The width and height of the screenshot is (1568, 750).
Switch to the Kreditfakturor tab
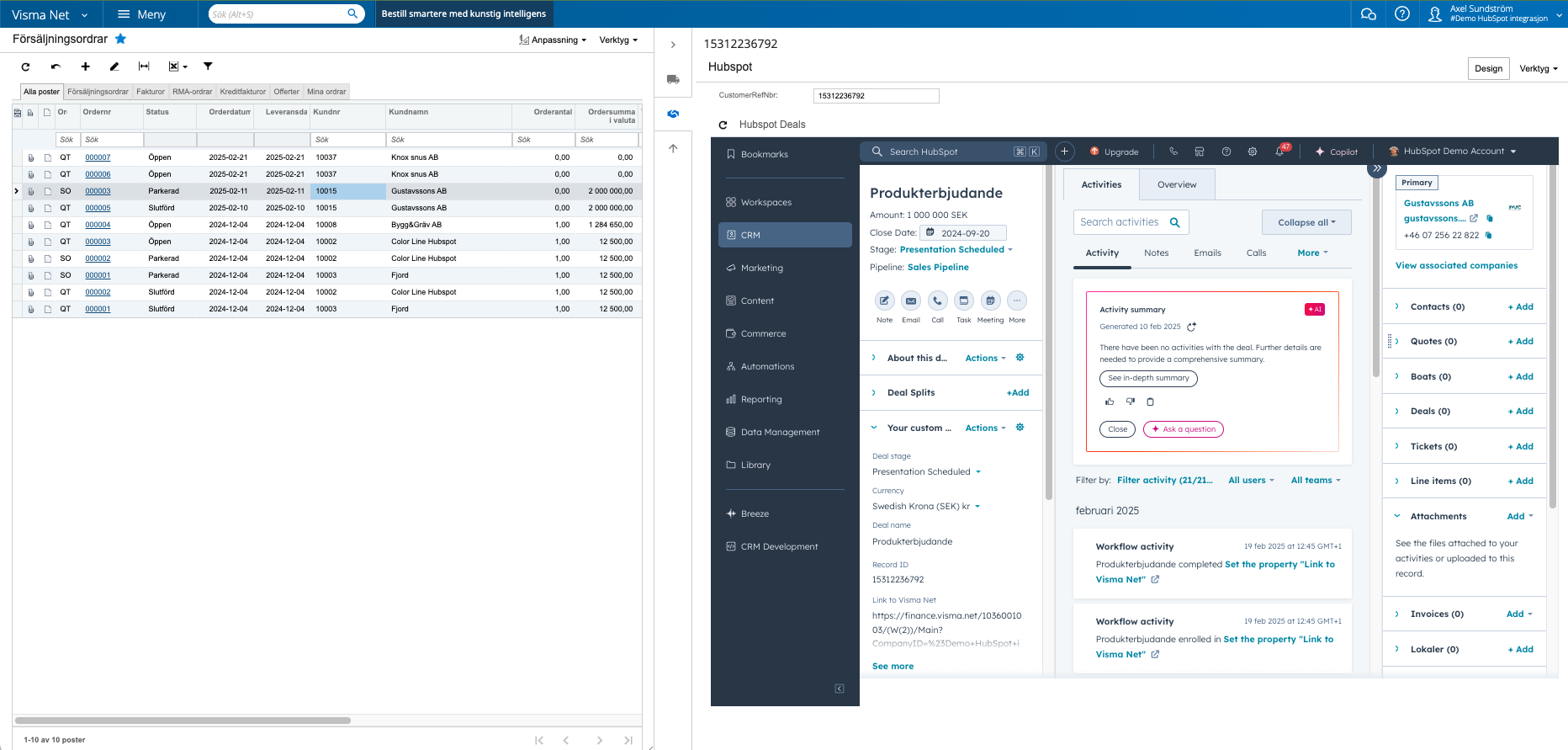[243, 92]
